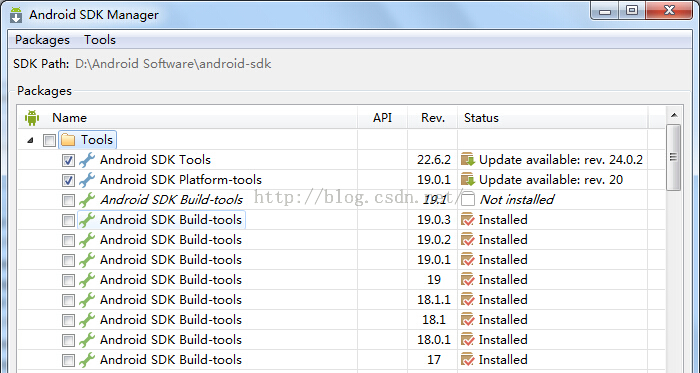Viewport: 700px width, 373px height.
Task: Check Build-tools rev 19.1 checkbox
Action: click(x=68, y=200)
